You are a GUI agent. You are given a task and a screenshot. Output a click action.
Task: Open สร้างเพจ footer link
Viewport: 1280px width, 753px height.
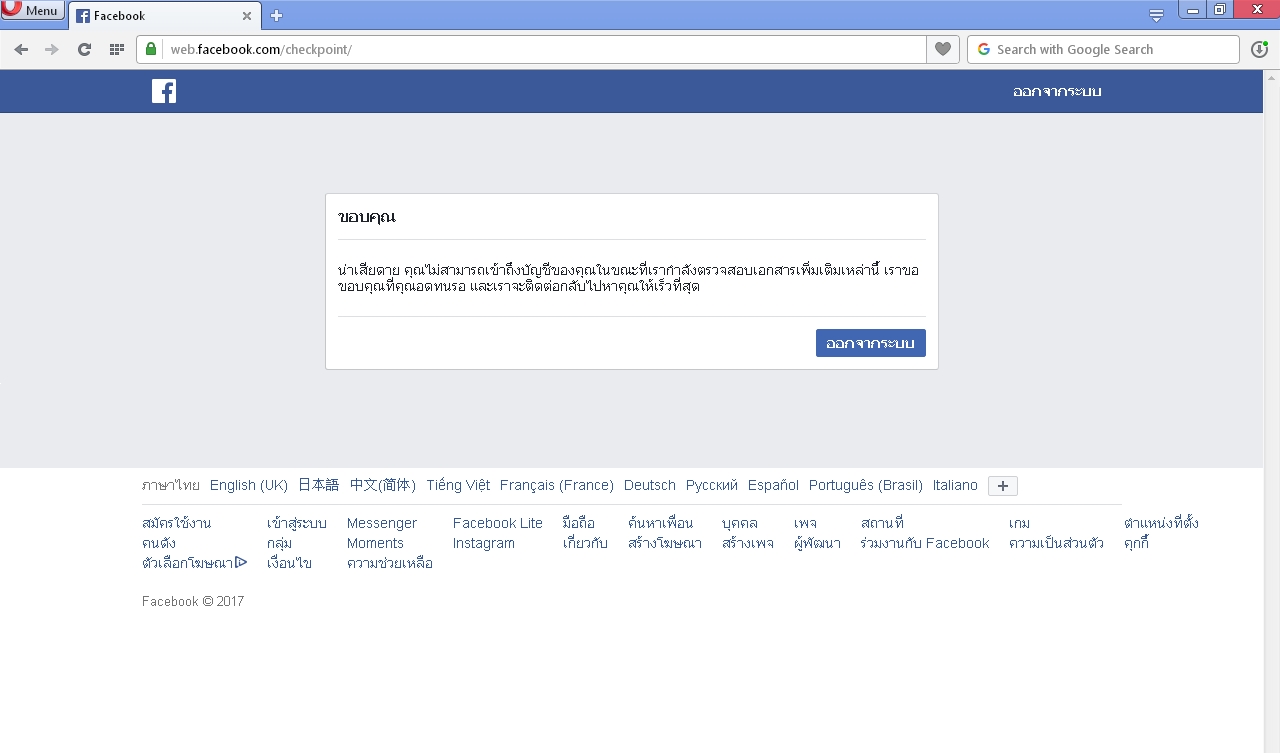click(748, 543)
